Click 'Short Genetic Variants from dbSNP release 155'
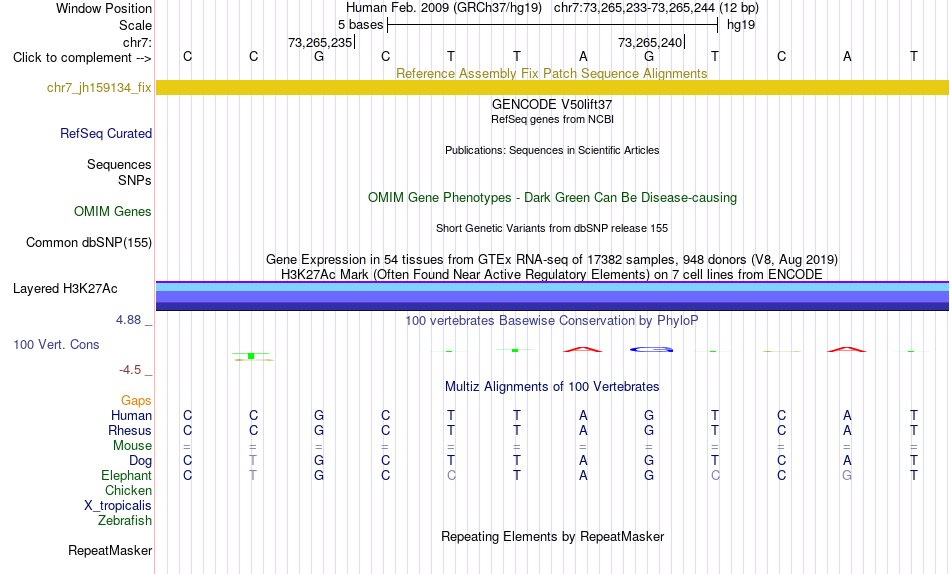The image size is (950, 574). pyautogui.click(x=552, y=229)
